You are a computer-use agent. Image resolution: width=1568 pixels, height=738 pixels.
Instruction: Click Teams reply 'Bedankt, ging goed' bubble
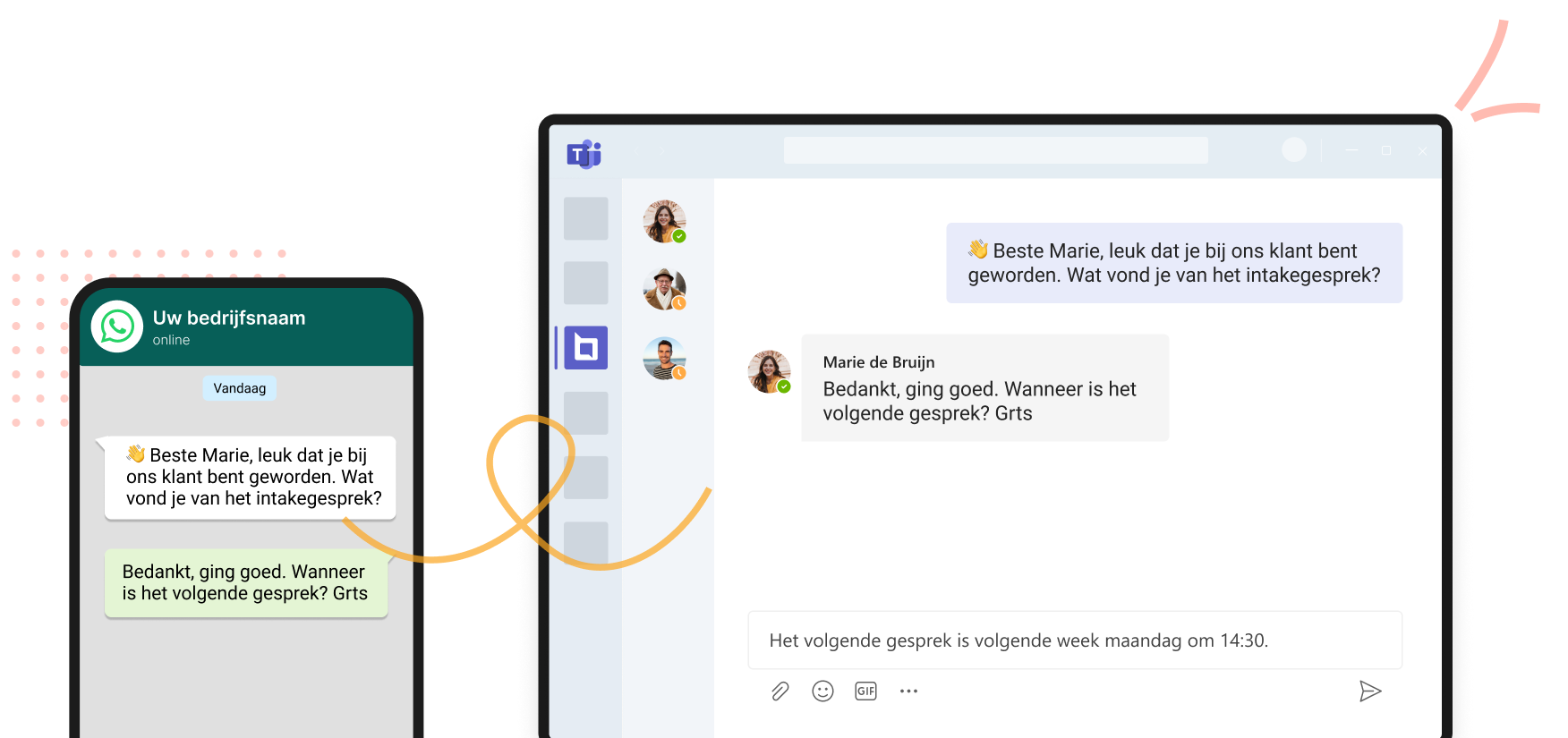984,387
